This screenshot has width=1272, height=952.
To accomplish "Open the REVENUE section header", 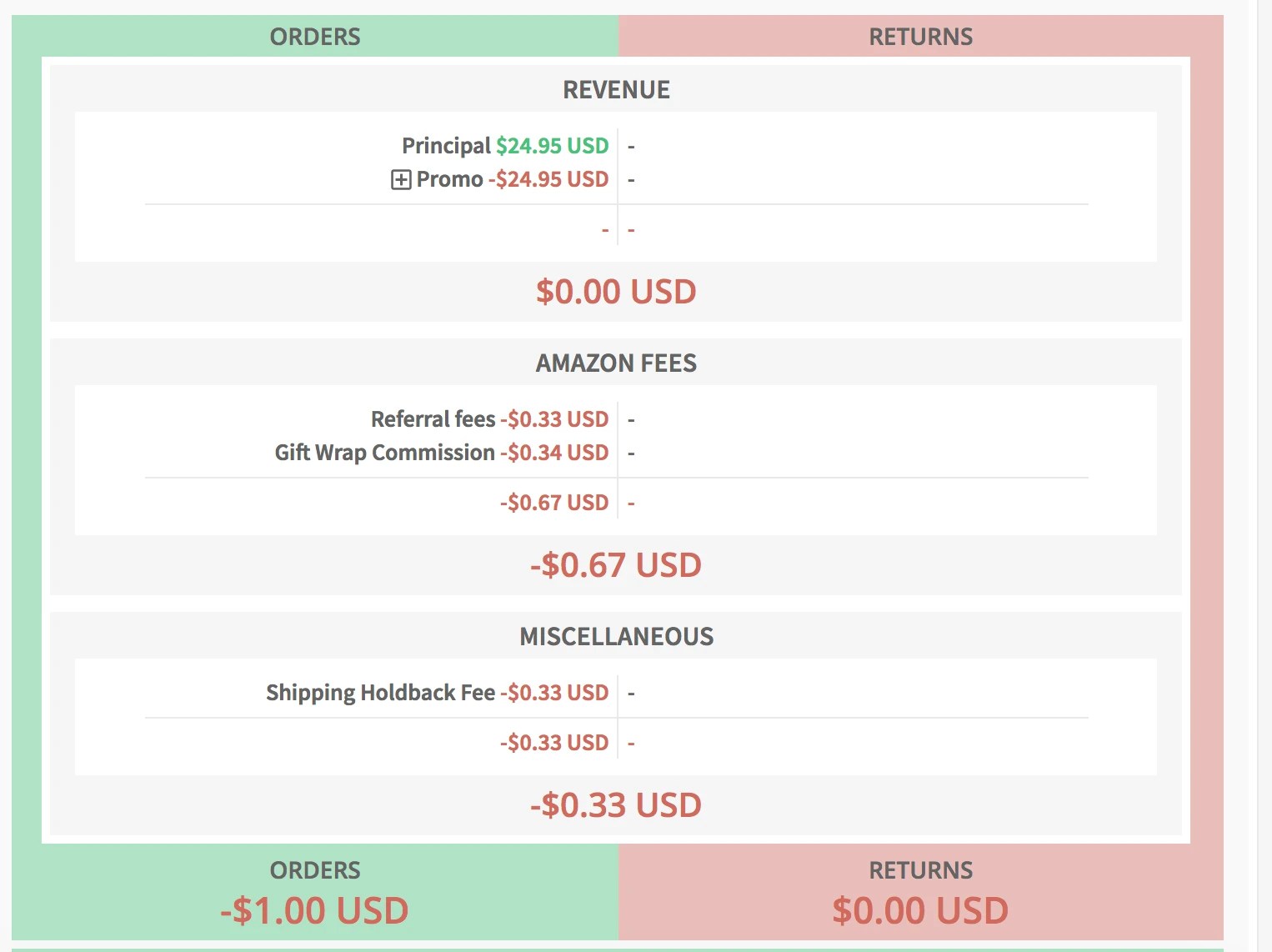I will [617, 89].
